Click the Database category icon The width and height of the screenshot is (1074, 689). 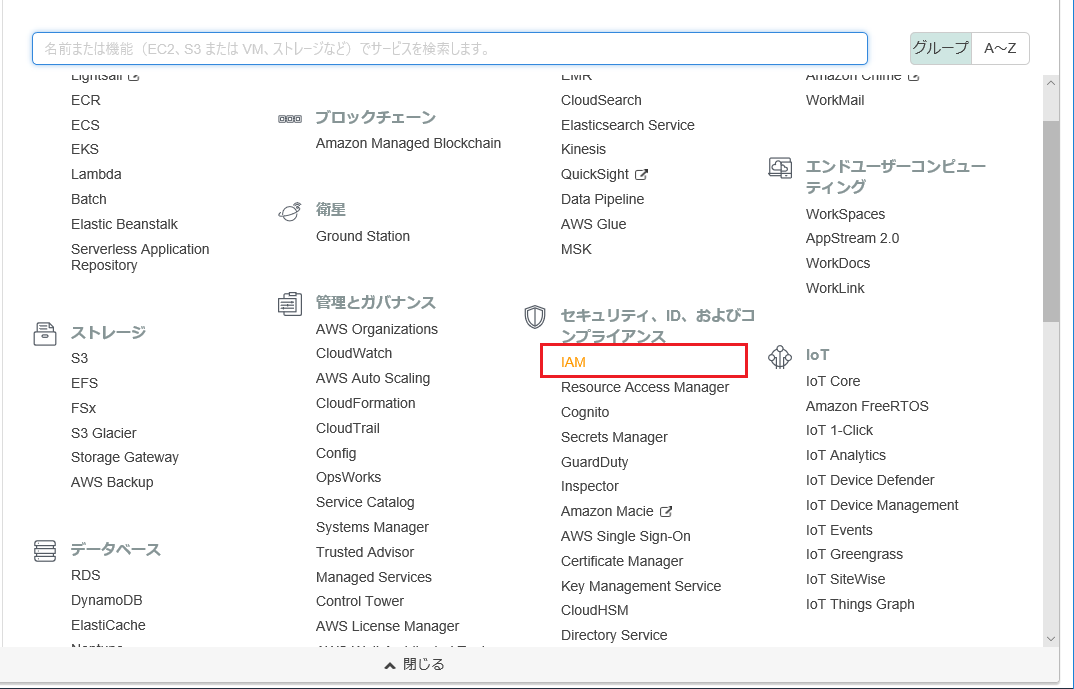tap(45, 551)
